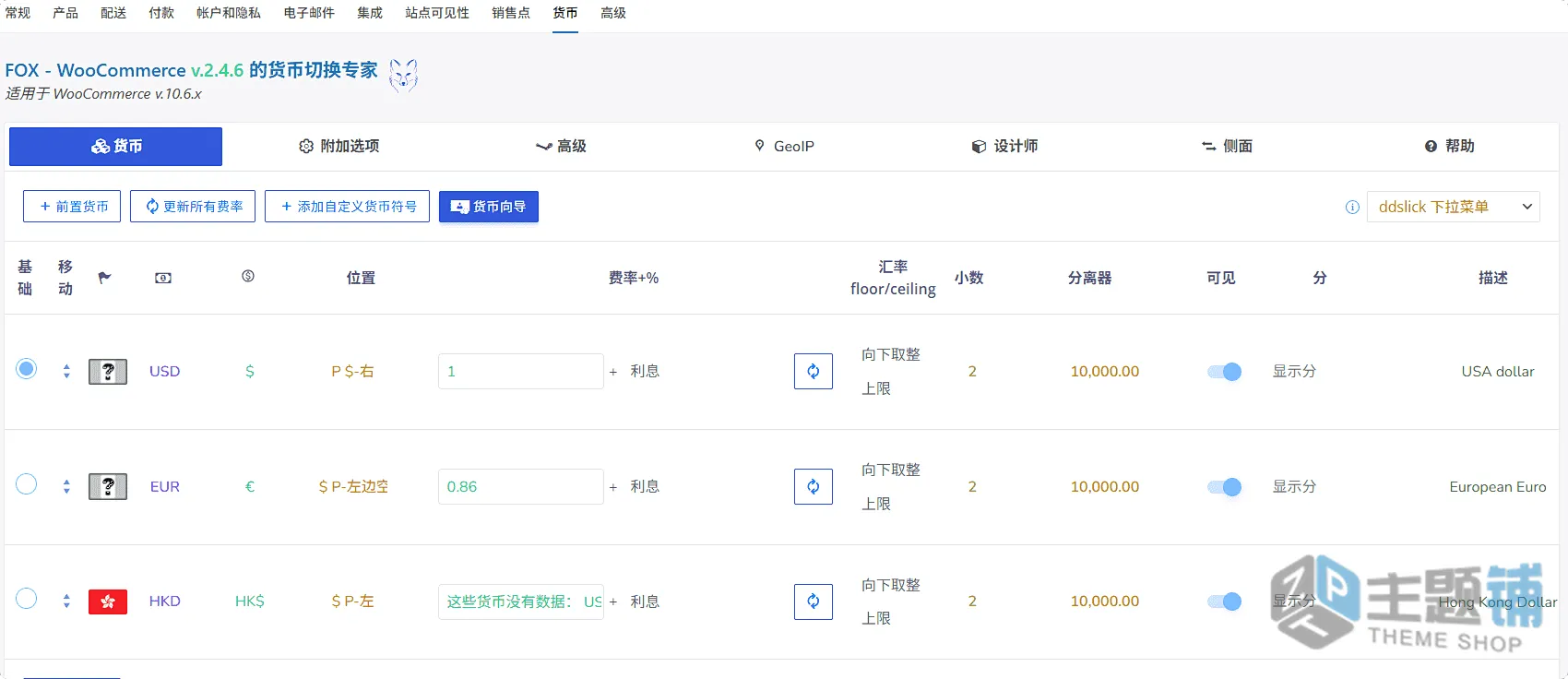Click the move handle arrows in USD row
This screenshot has width=1568, height=679.
tap(66, 371)
